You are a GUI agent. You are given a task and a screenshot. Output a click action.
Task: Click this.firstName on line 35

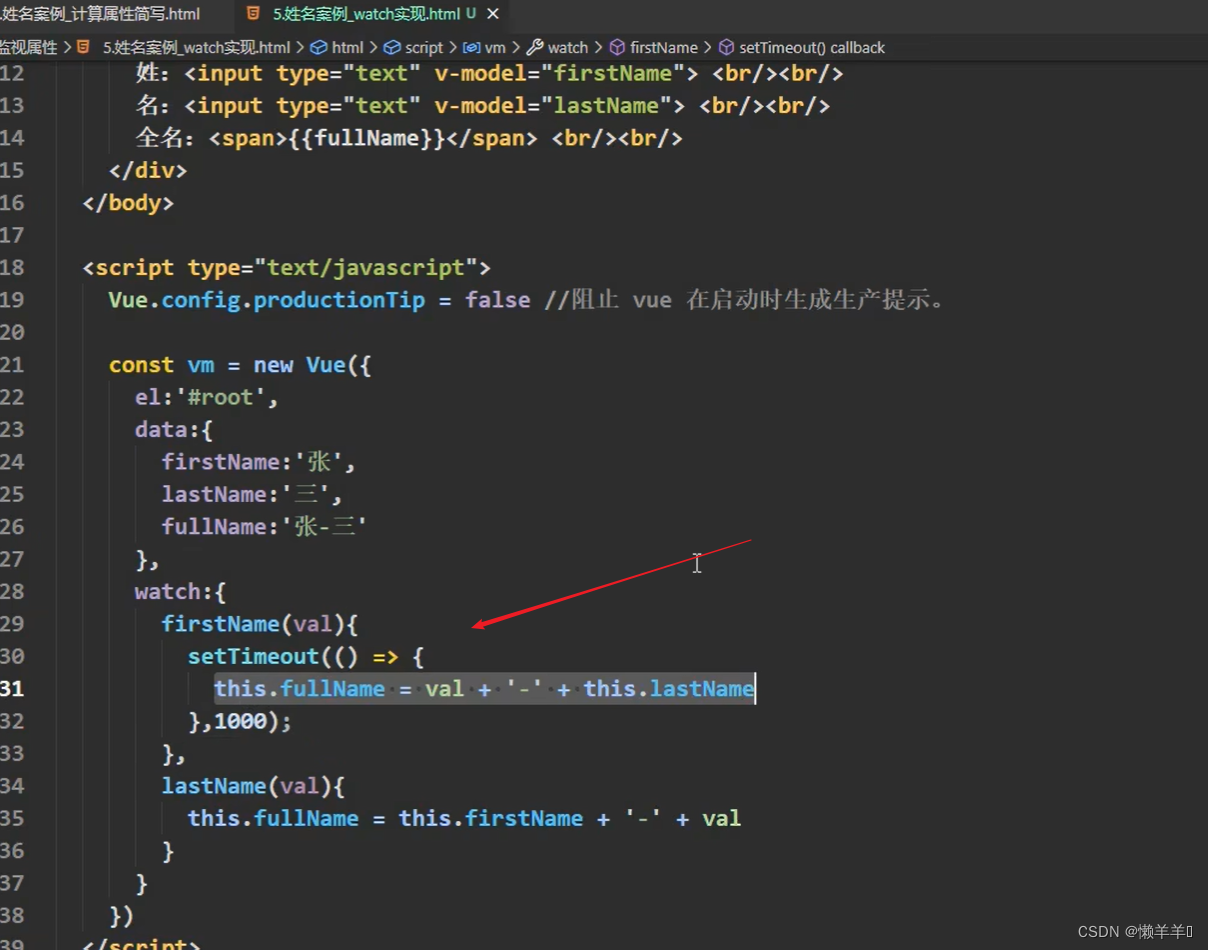(490, 818)
